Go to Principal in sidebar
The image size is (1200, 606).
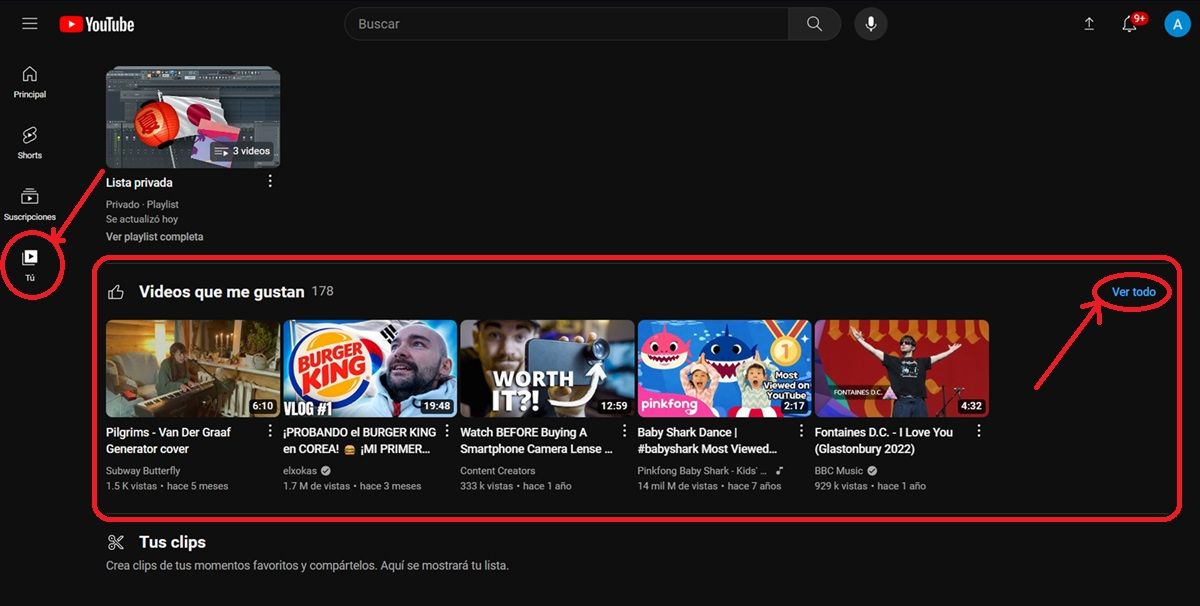(x=30, y=82)
